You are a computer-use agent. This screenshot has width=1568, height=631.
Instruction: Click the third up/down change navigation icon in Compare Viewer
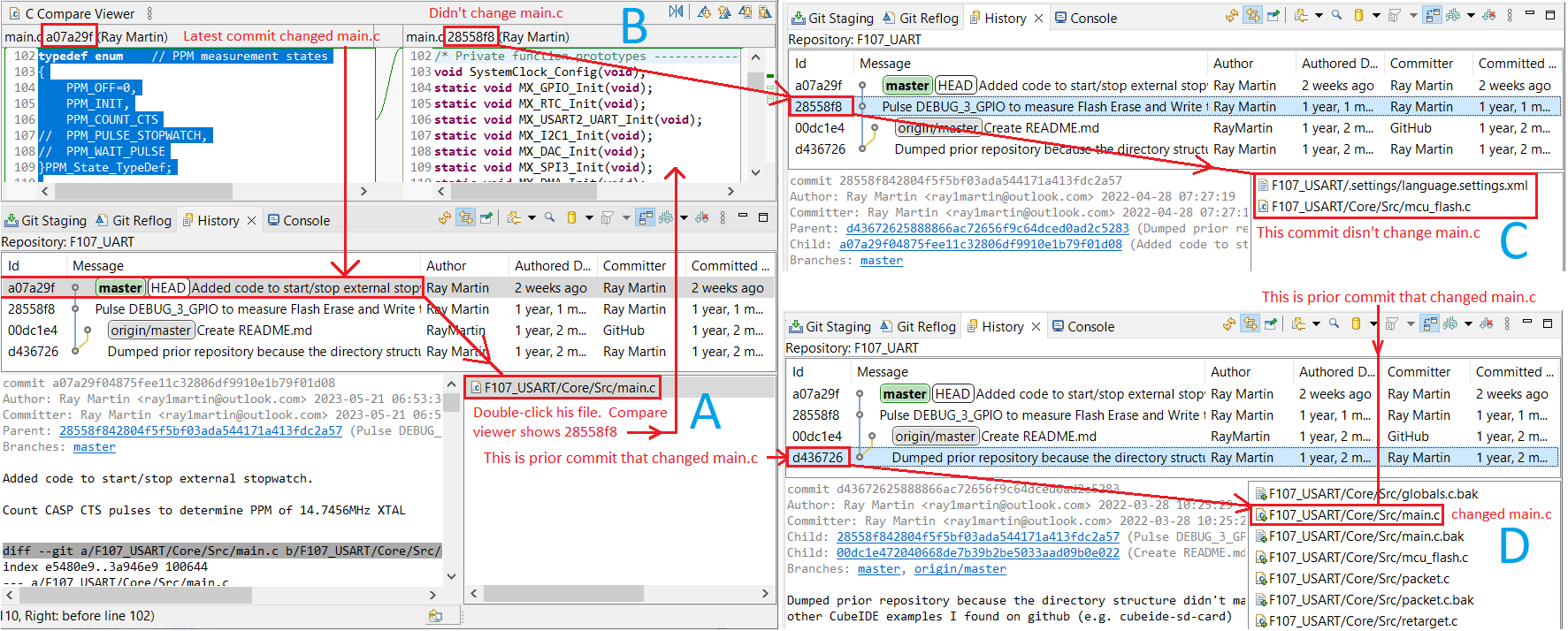click(746, 11)
